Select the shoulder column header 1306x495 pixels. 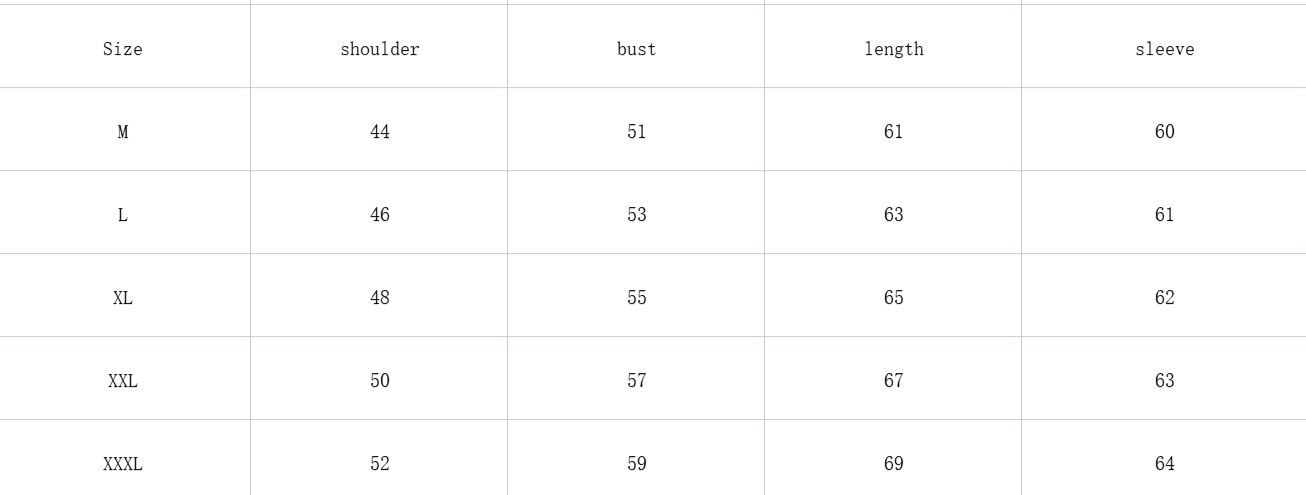click(380, 49)
